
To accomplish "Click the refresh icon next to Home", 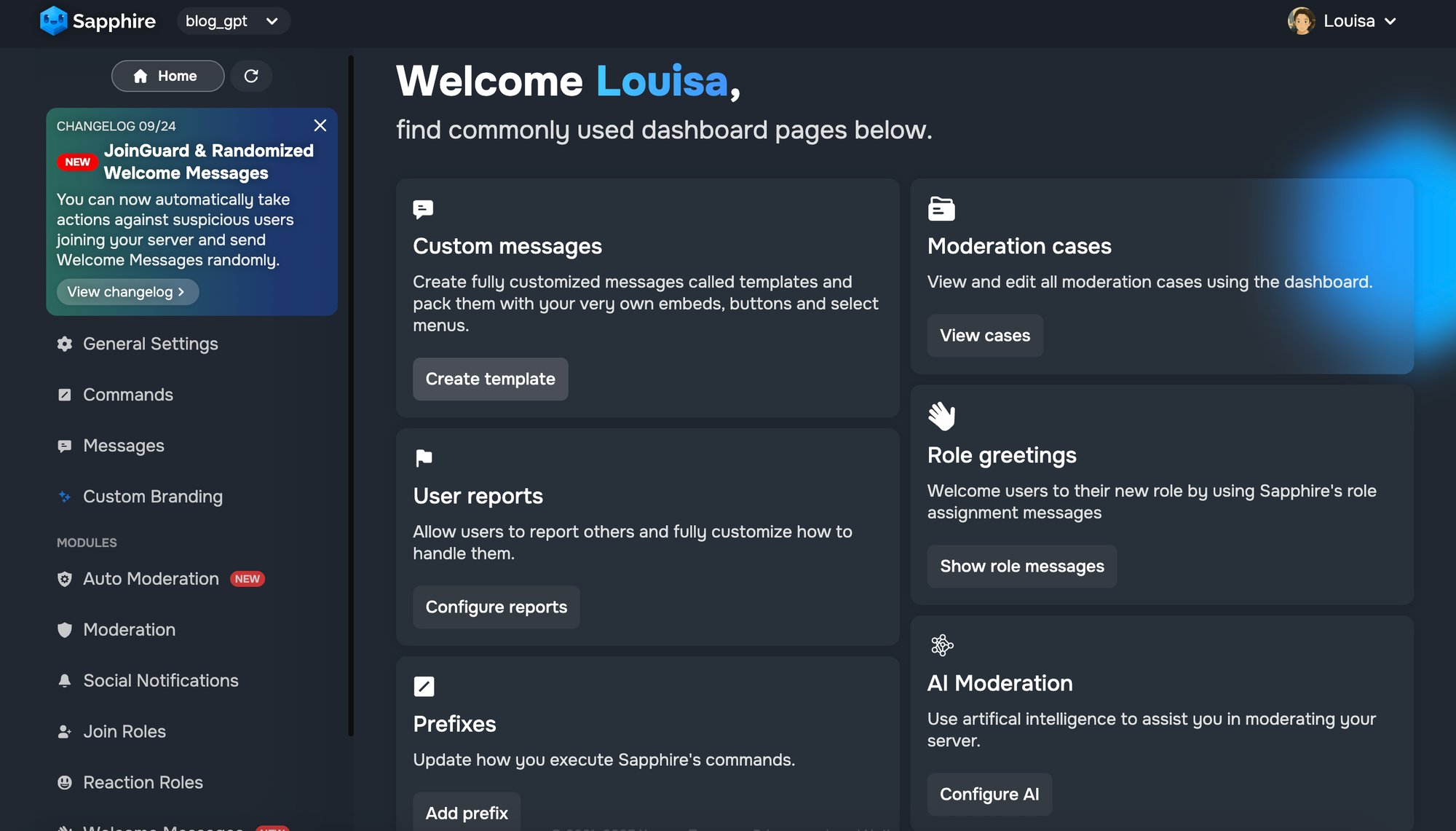I will coord(251,76).
